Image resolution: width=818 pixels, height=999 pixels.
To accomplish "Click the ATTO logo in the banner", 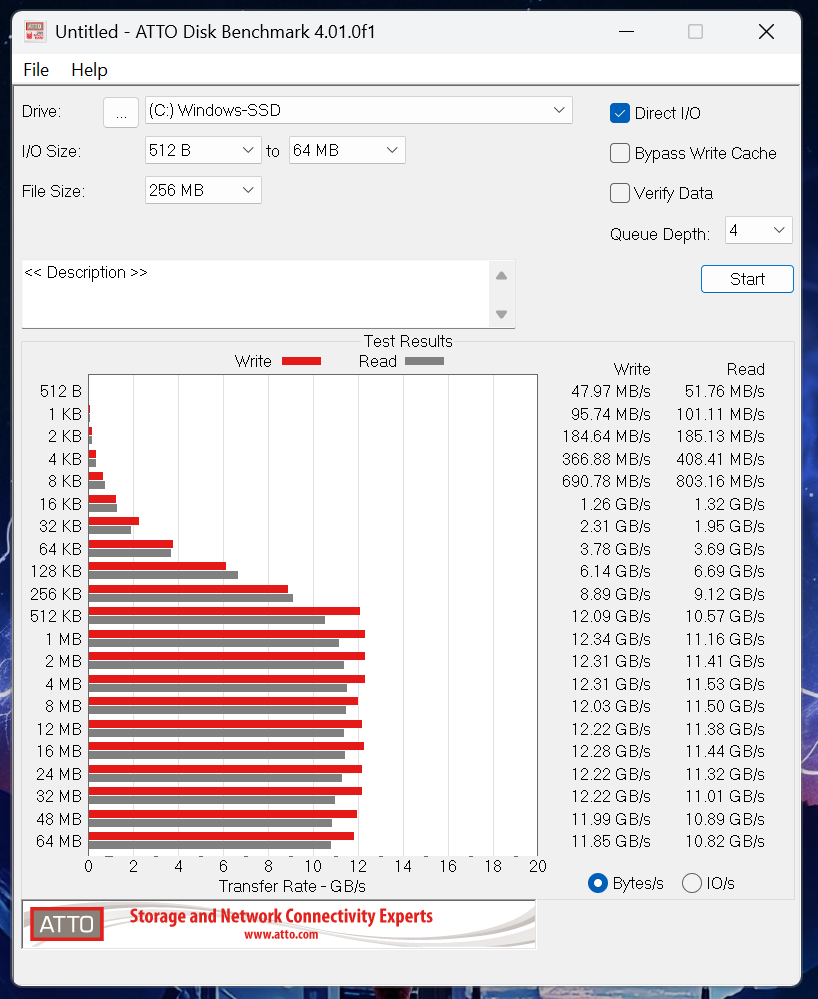I will (66, 924).
